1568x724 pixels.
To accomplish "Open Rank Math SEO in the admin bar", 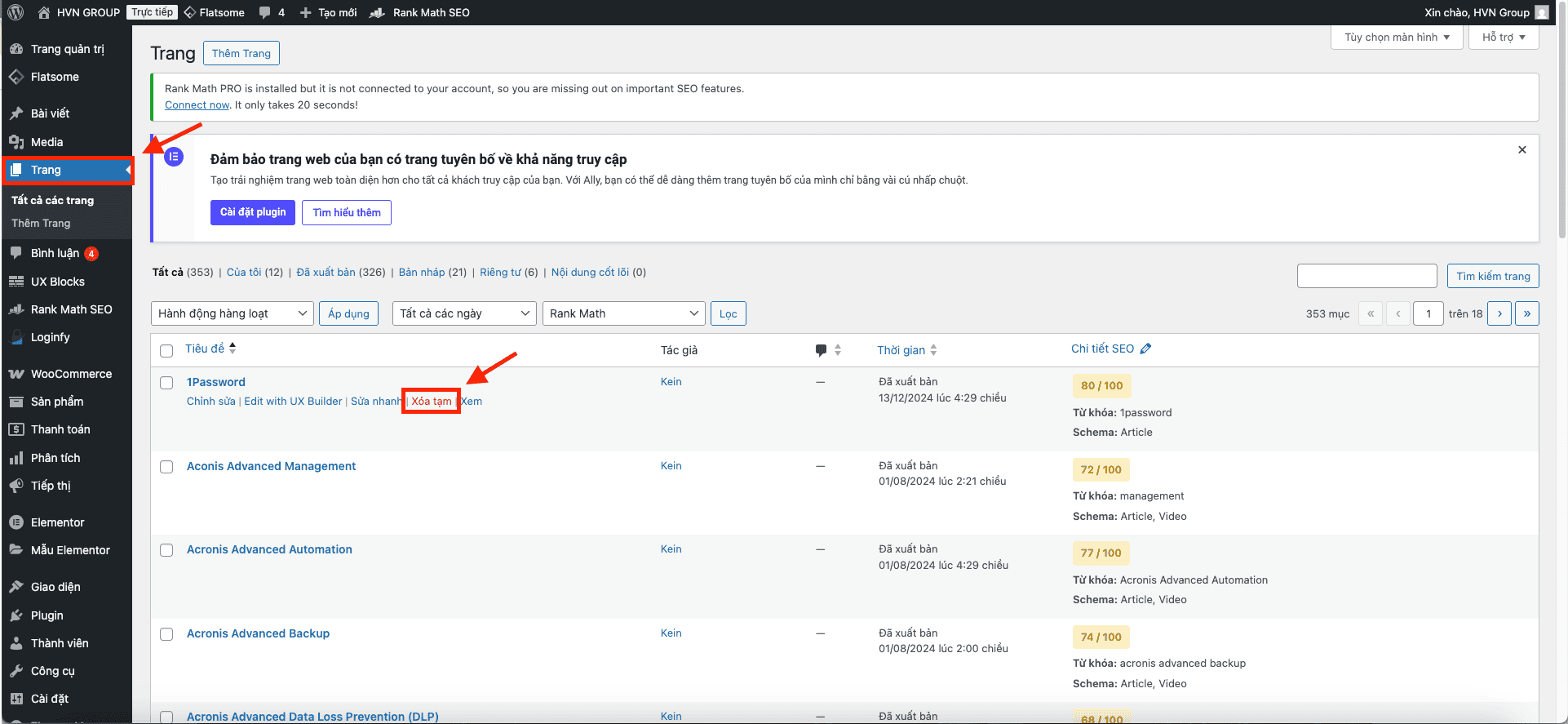I will 419,12.
